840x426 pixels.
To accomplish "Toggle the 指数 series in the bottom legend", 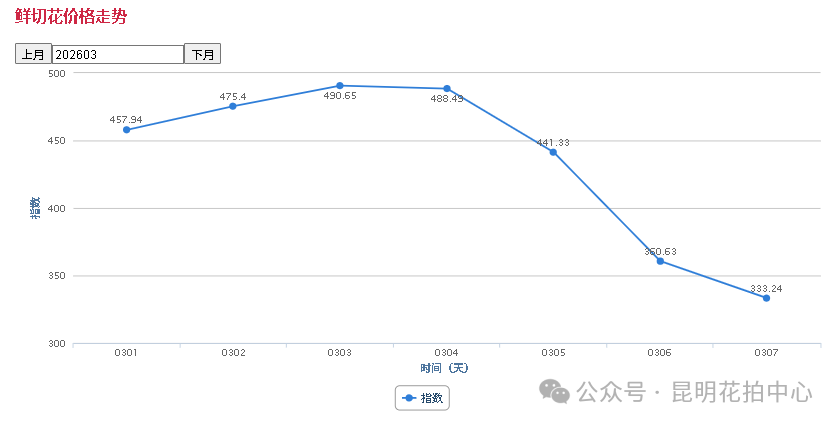I will point(423,398).
